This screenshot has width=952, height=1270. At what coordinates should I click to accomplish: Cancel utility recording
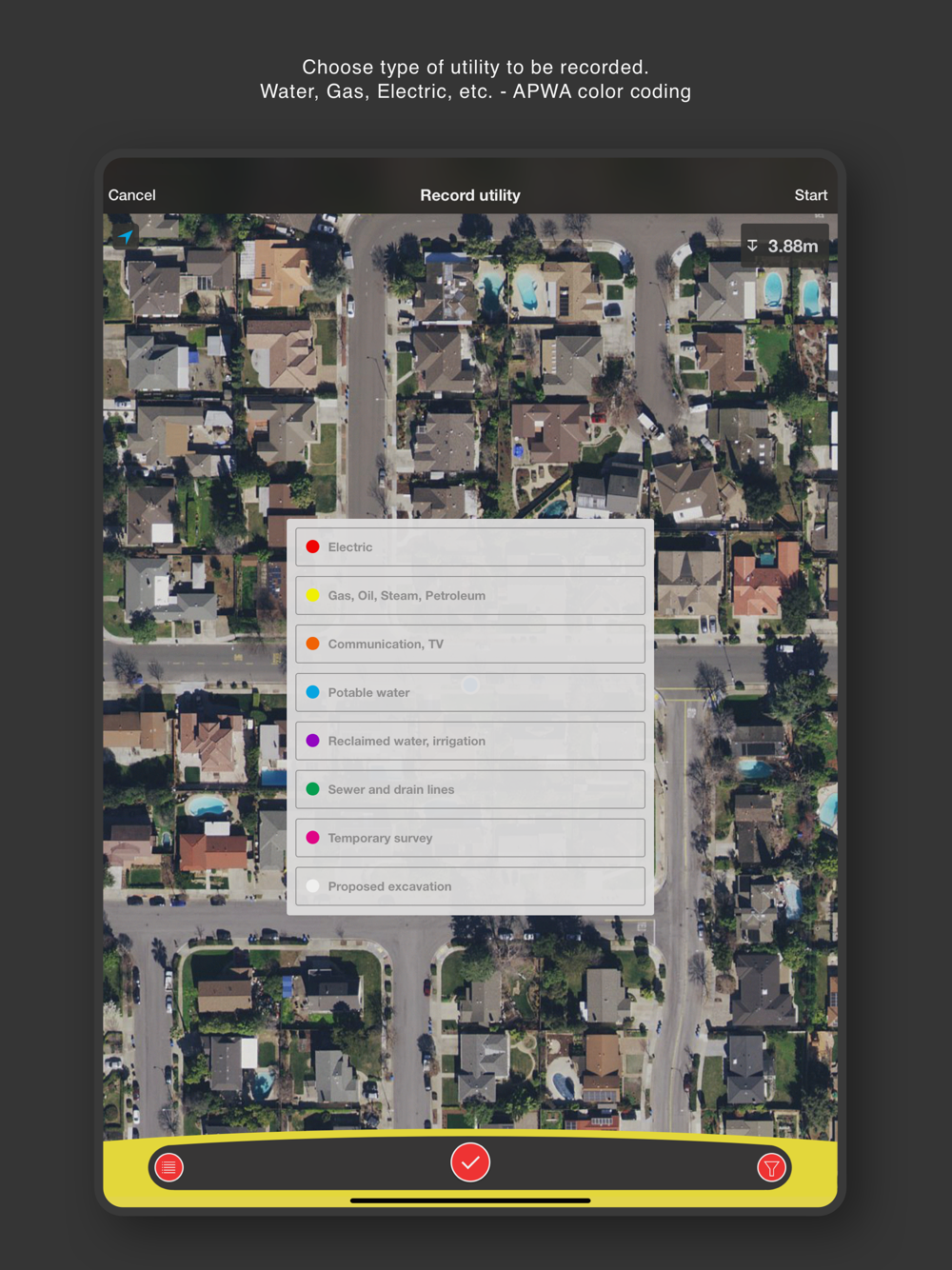tap(131, 195)
